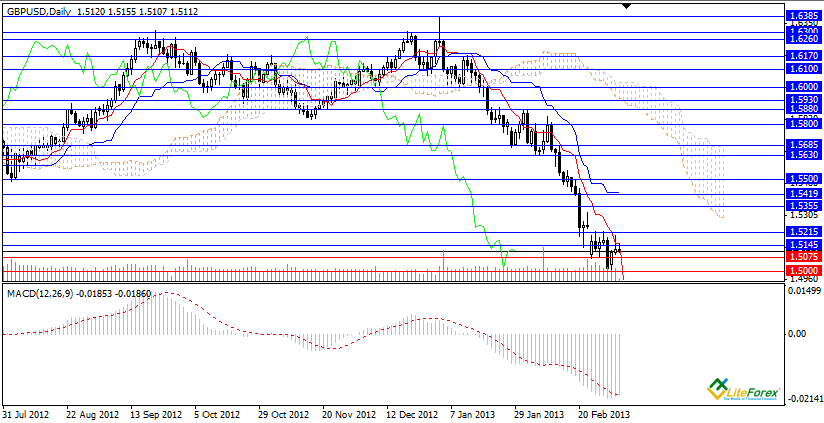Click the chart shift triangle marker

(627, 7)
